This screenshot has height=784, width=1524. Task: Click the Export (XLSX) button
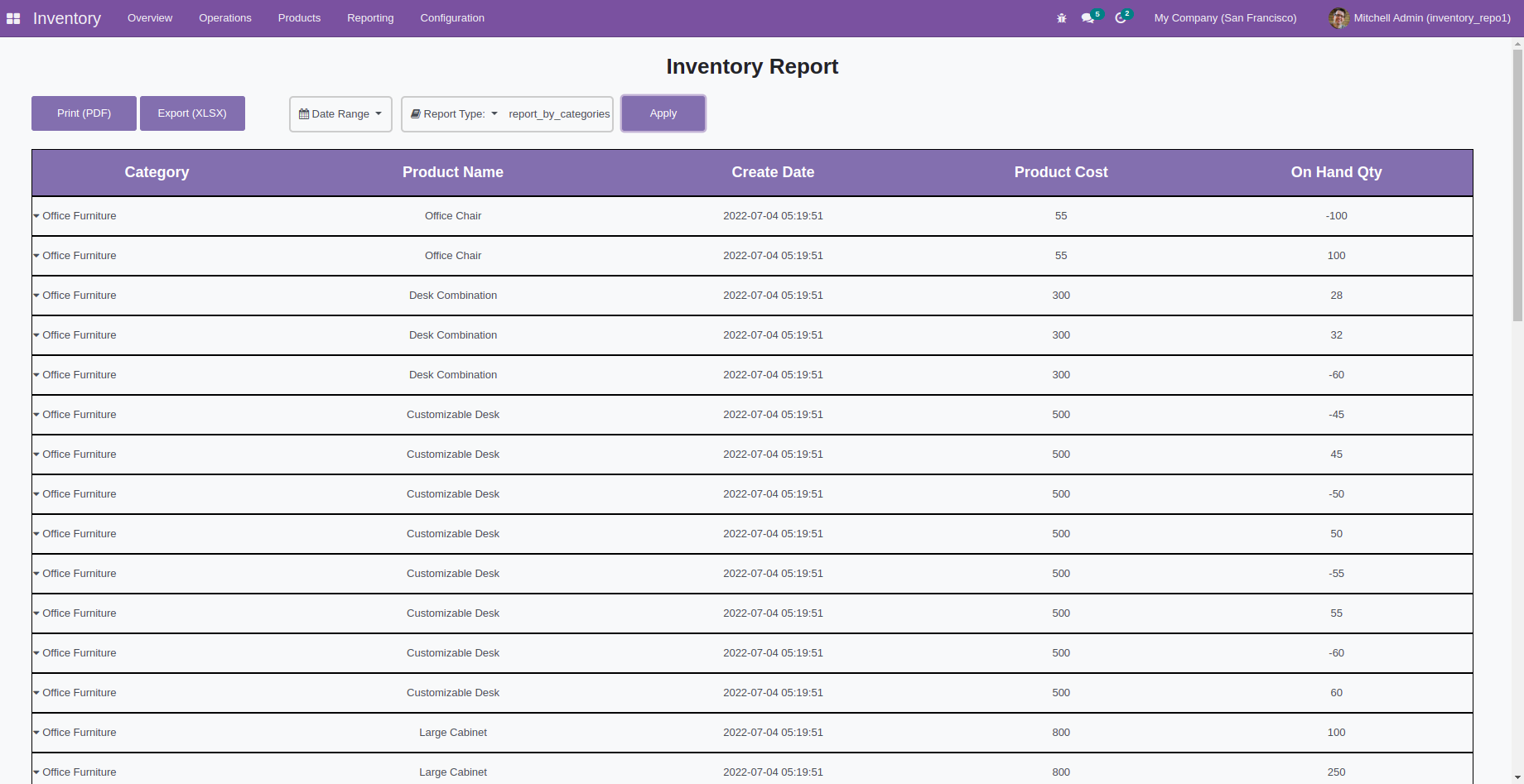pyautogui.click(x=192, y=113)
